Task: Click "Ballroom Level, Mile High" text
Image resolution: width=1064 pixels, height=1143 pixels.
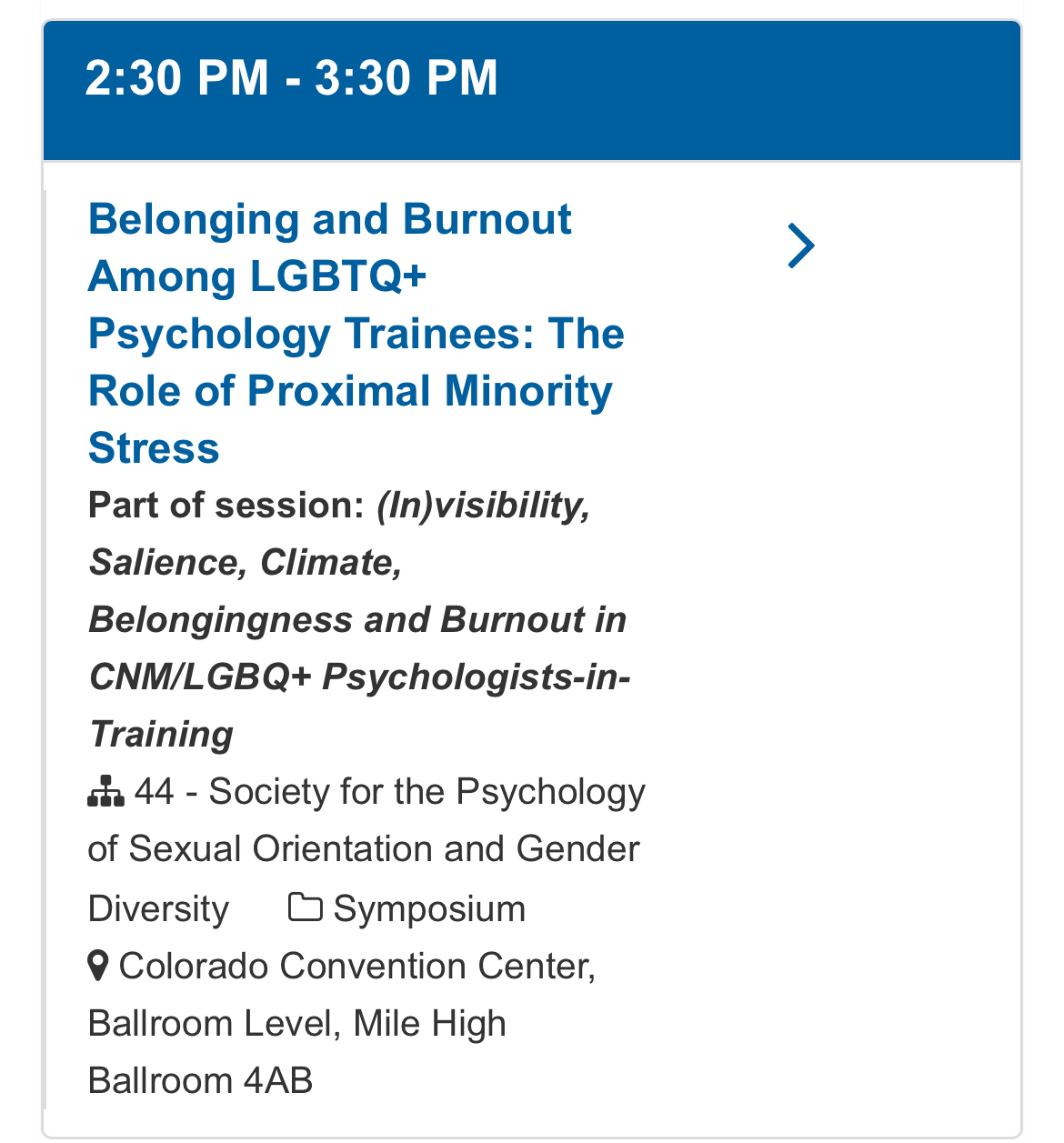Action: (x=296, y=1024)
